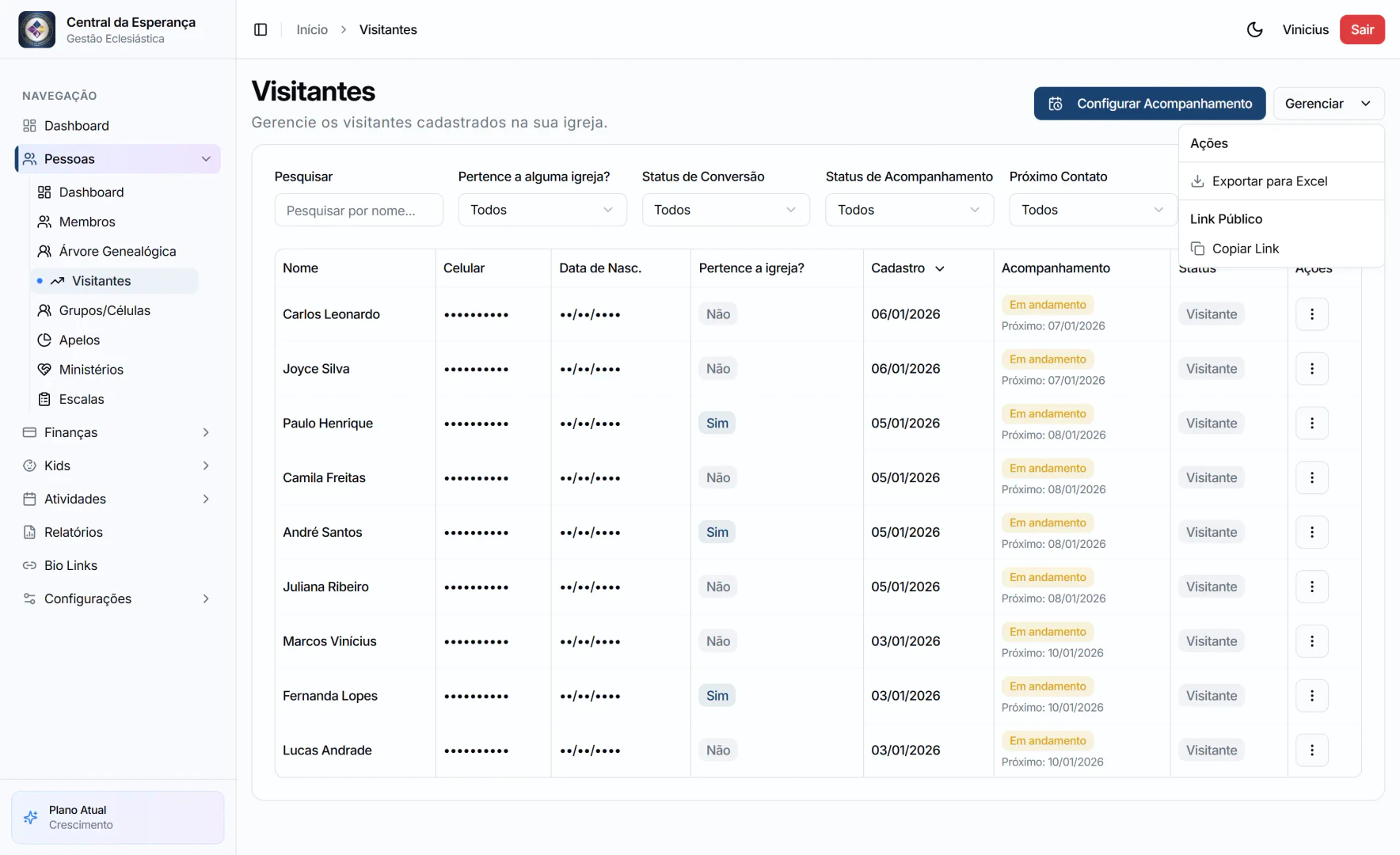The width and height of the screenshot is (1400, 855).
Task: Open the Apelos clock icon entry
Action: pos(79,340)
